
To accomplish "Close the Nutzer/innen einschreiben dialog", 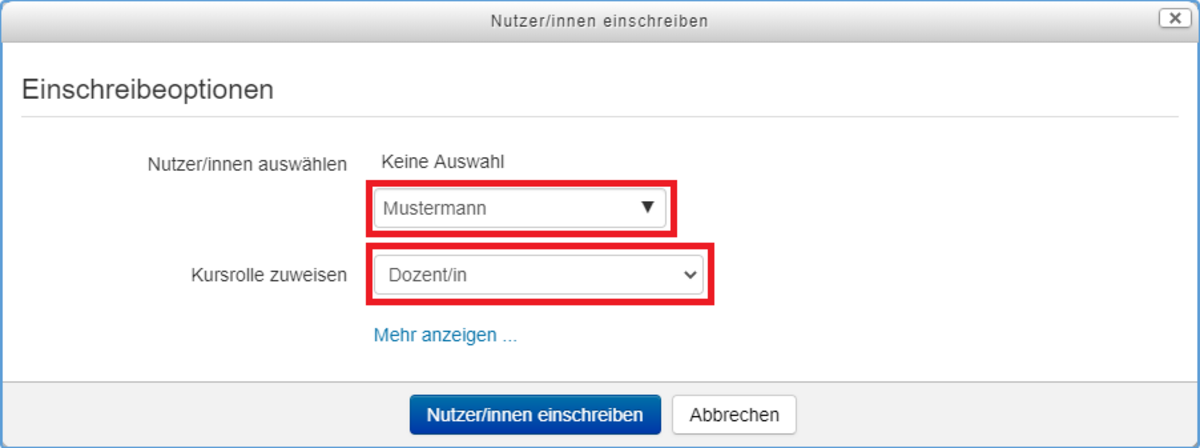I will coord(1171,18).
